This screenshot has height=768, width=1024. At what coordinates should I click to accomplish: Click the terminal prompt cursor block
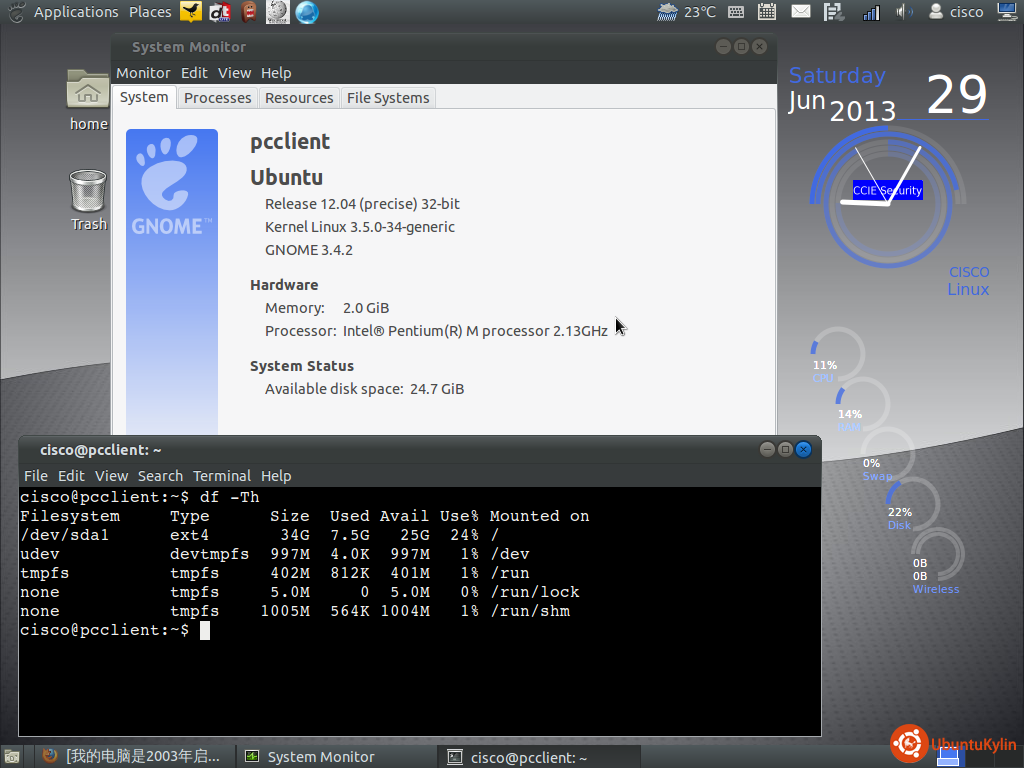point(205,630)
